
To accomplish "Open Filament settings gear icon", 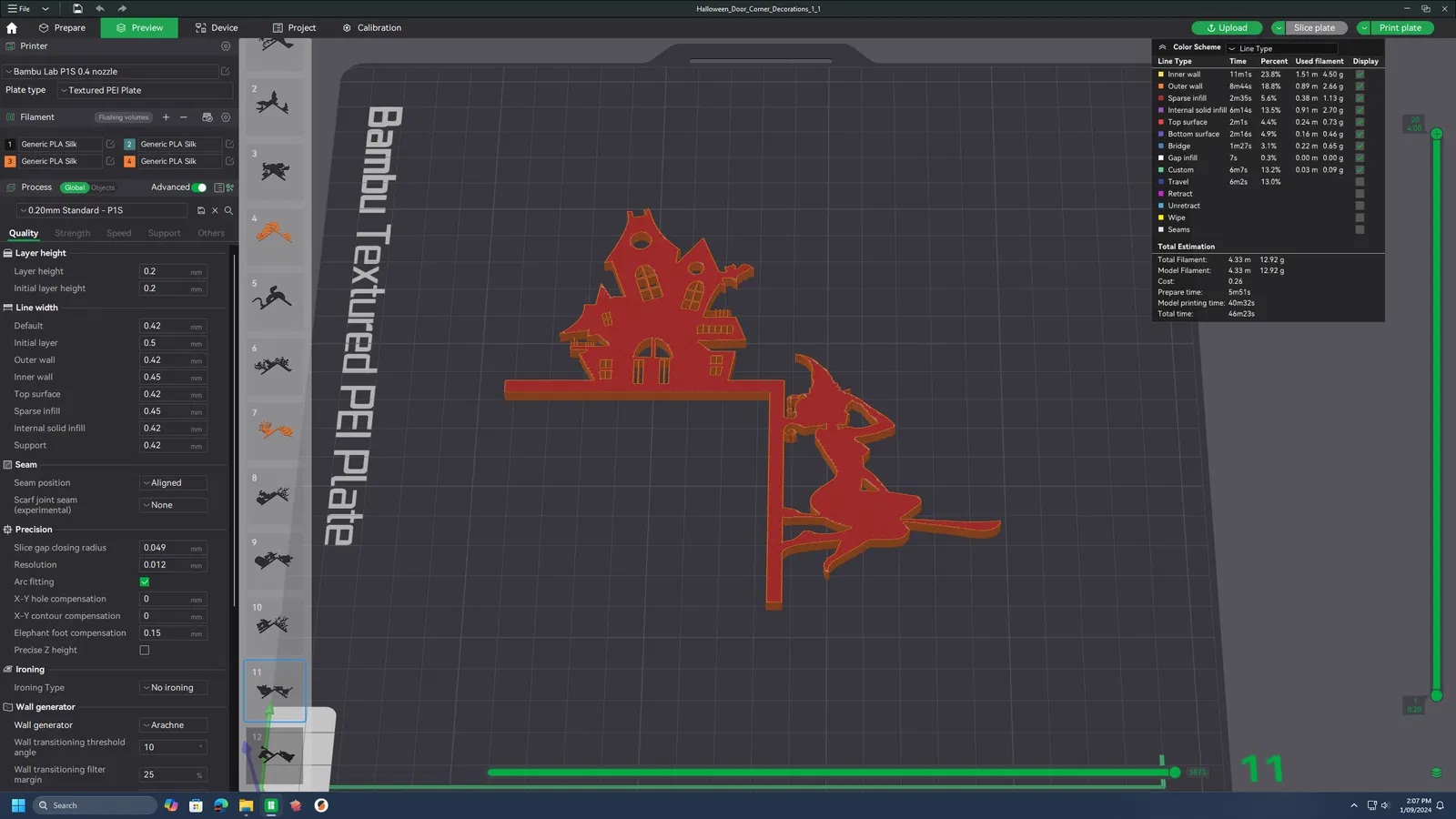I will click(x=226, y=117).
